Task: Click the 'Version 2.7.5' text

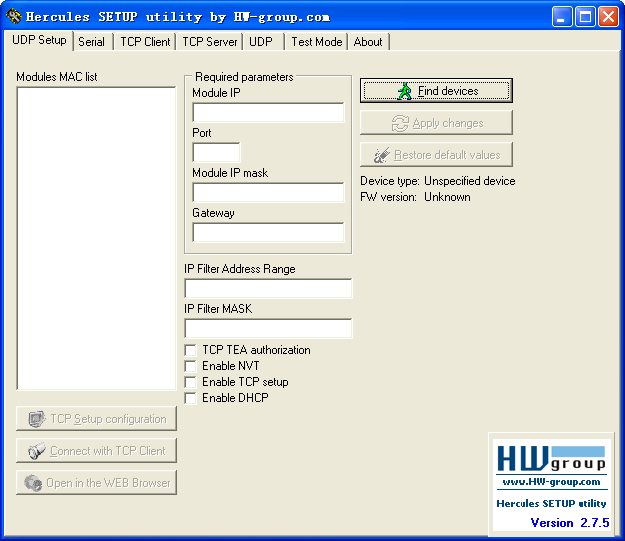Action: point(570,523)
